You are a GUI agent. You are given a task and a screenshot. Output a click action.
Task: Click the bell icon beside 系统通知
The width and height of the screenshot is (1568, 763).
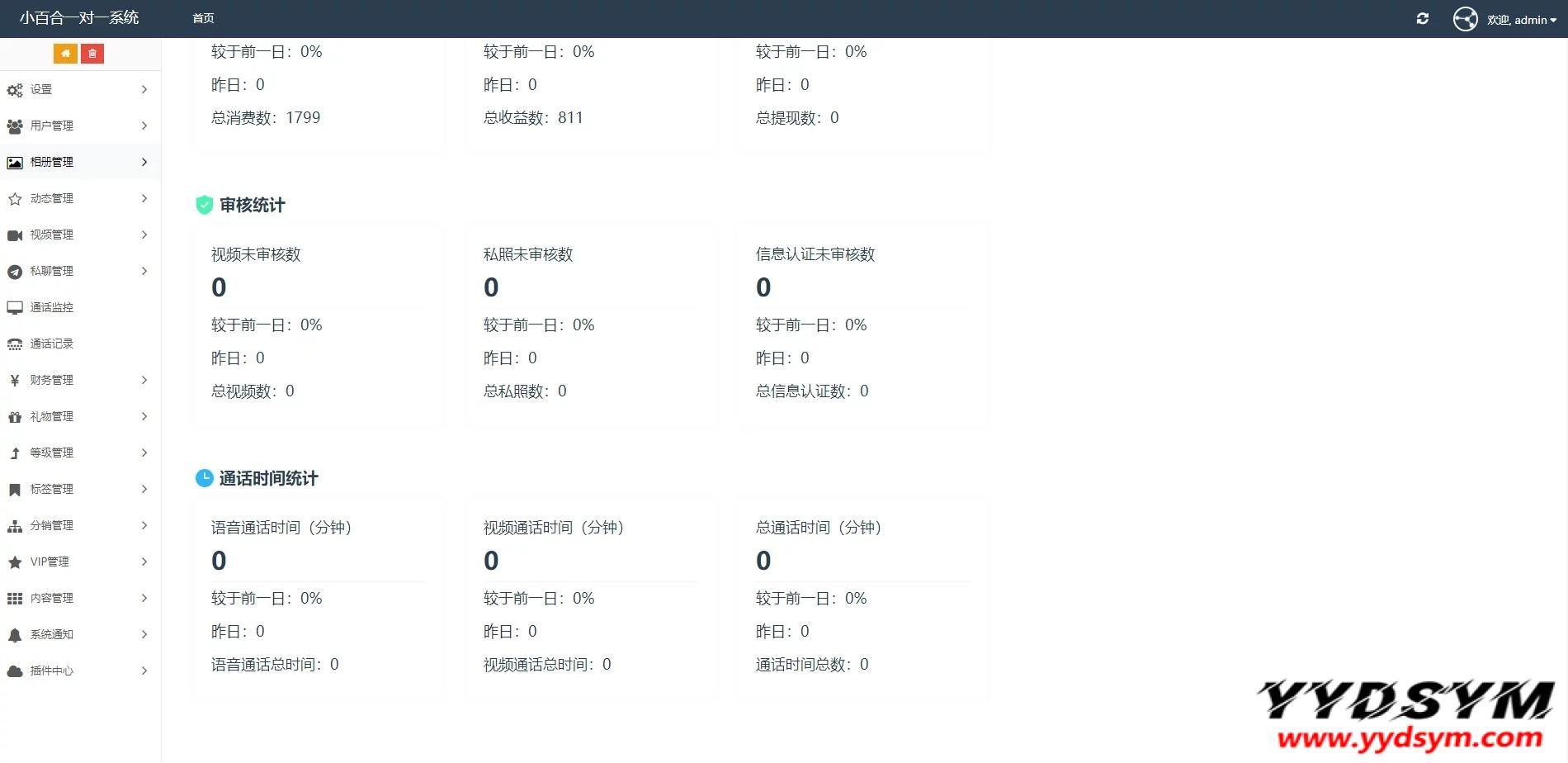tap(15, 635)
